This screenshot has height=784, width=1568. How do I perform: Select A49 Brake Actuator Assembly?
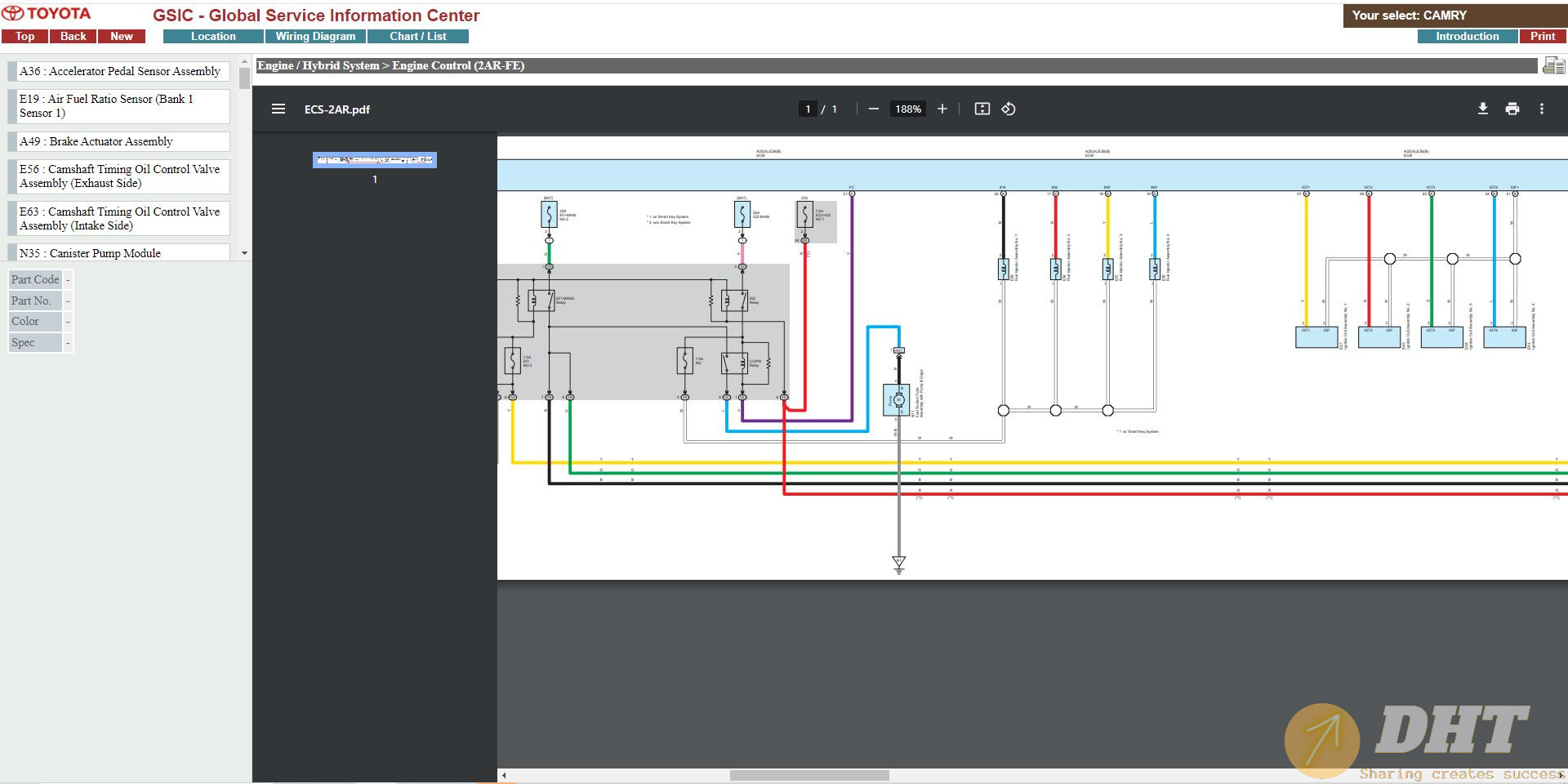[119, 141]
